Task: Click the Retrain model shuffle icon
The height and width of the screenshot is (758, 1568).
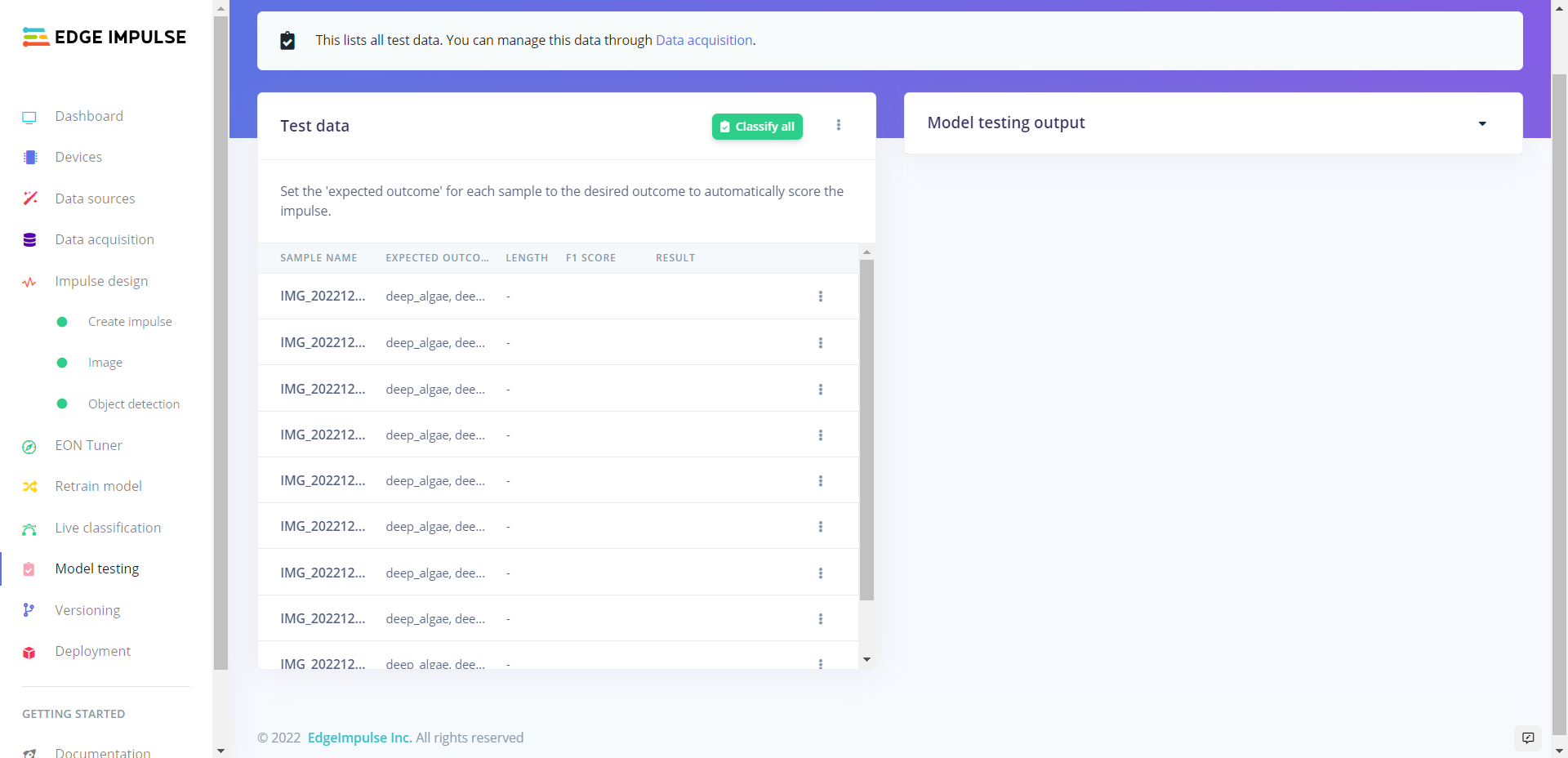Action: pyautogui.click(x=30, y=487)
